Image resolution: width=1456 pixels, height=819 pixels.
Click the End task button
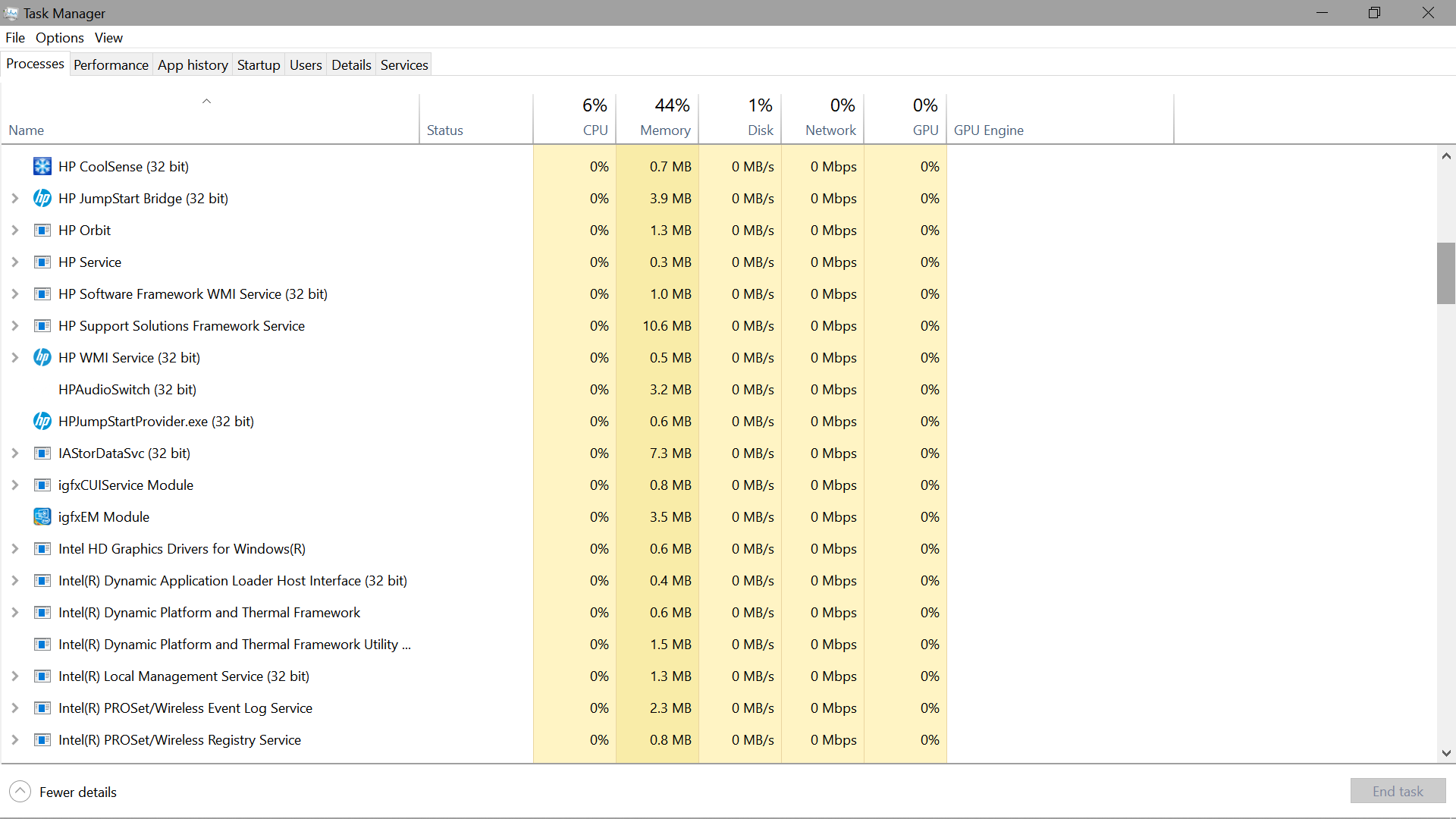pos(1398,791)
